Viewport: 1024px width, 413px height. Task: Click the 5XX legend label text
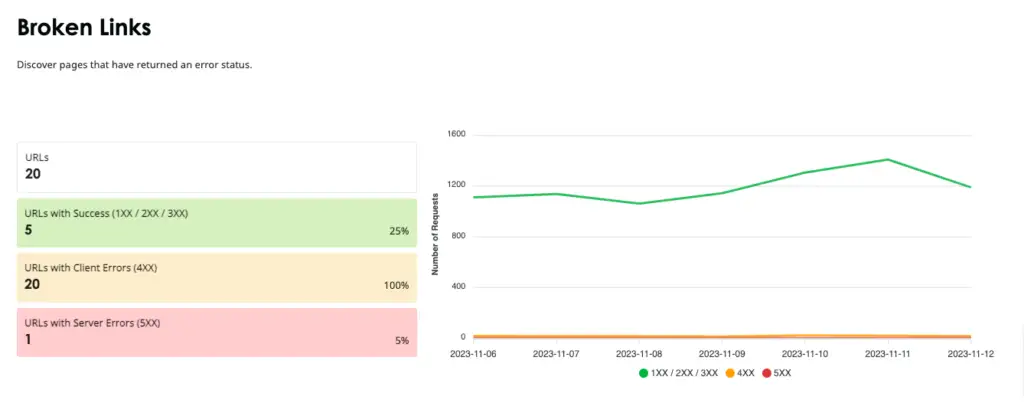(782, 373)
